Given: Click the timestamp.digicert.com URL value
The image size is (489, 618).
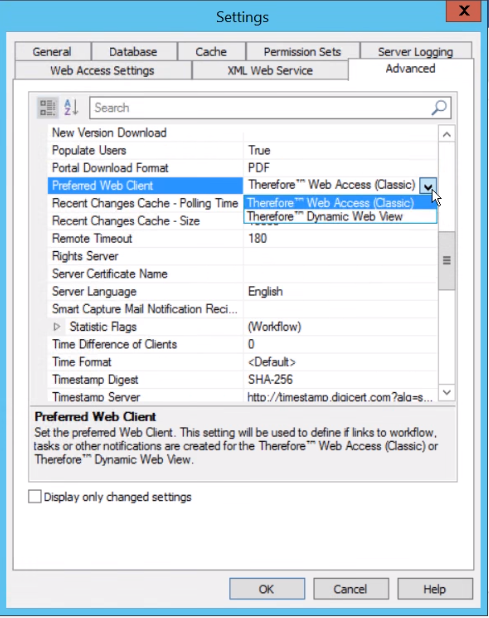Looking at the screenshot, I should point(340,396).
